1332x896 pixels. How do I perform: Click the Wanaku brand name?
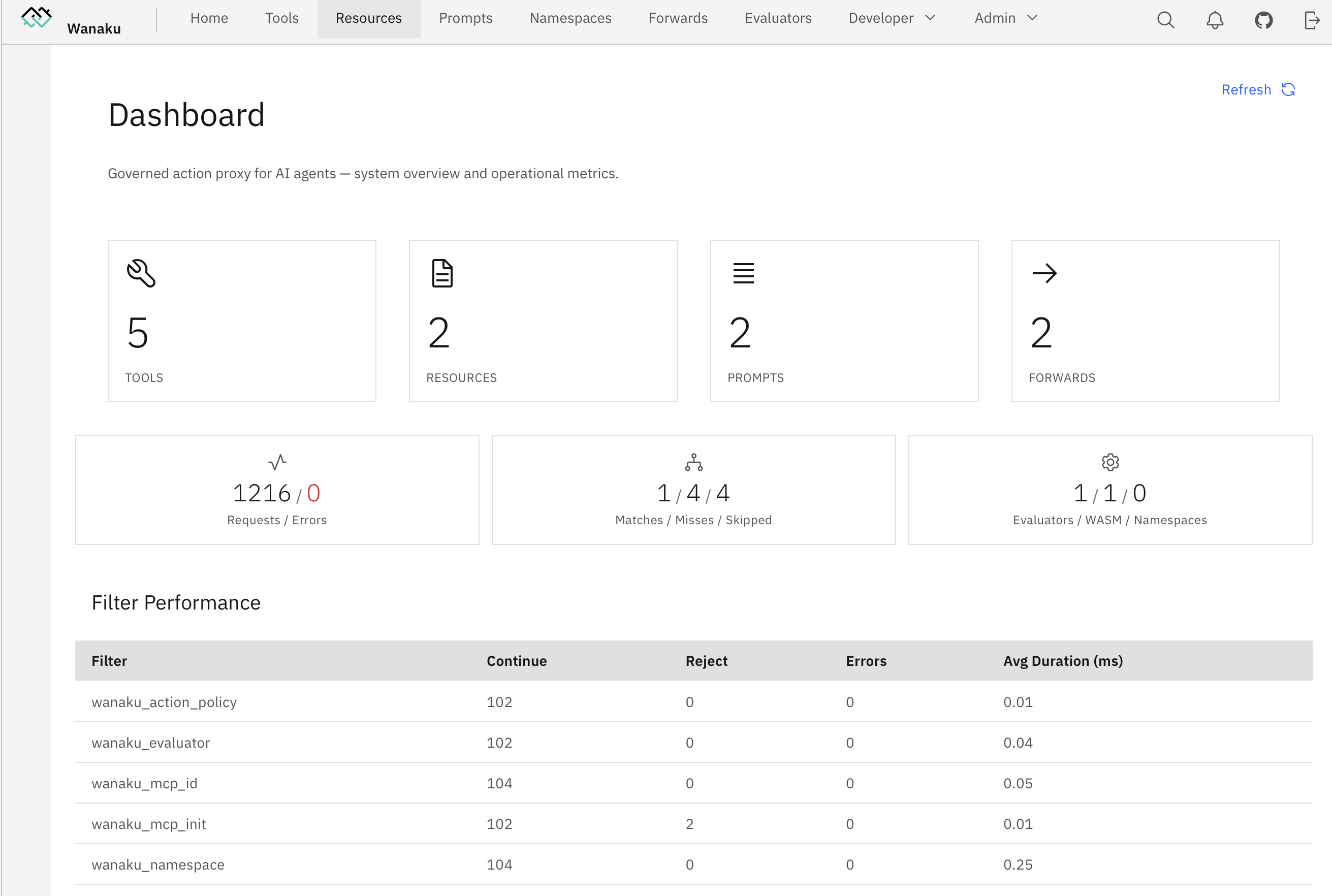pyautogui.click(x=93, y=28)
